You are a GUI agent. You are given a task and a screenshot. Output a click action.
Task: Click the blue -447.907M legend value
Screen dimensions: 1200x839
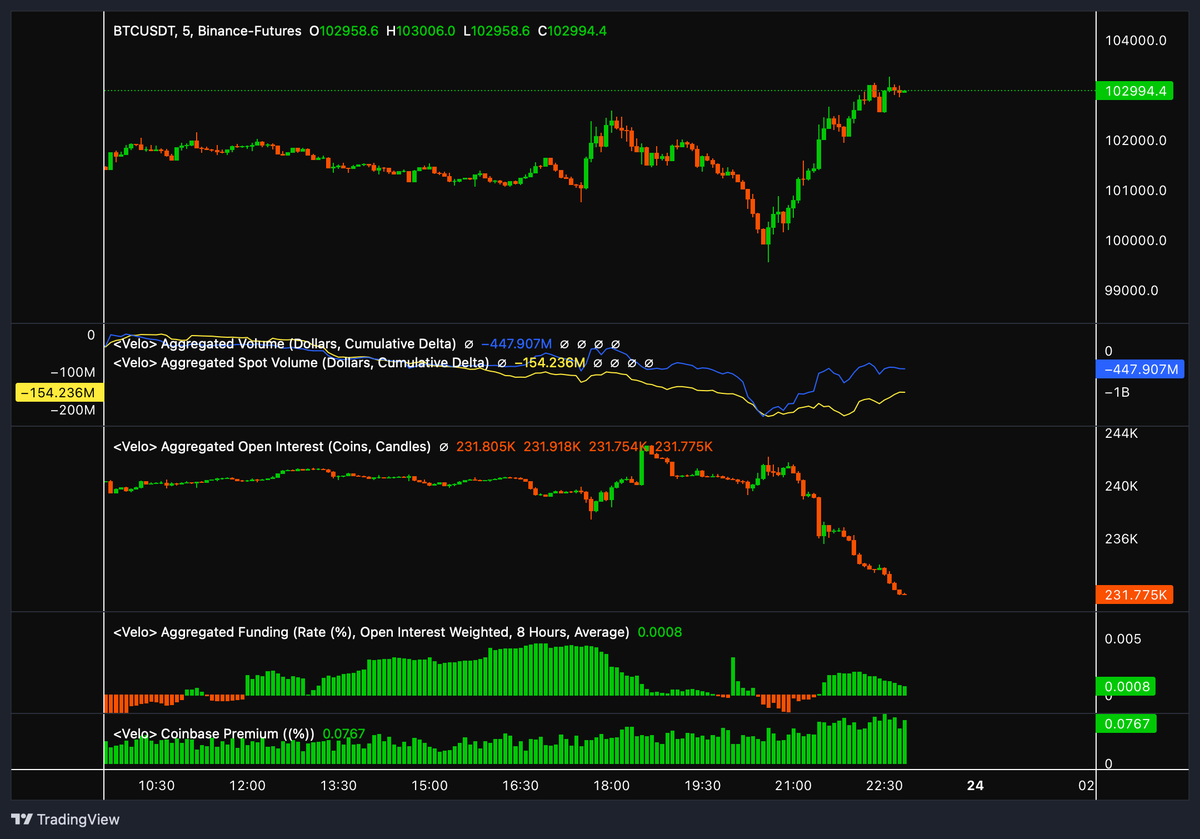click(x=516, y=344)
